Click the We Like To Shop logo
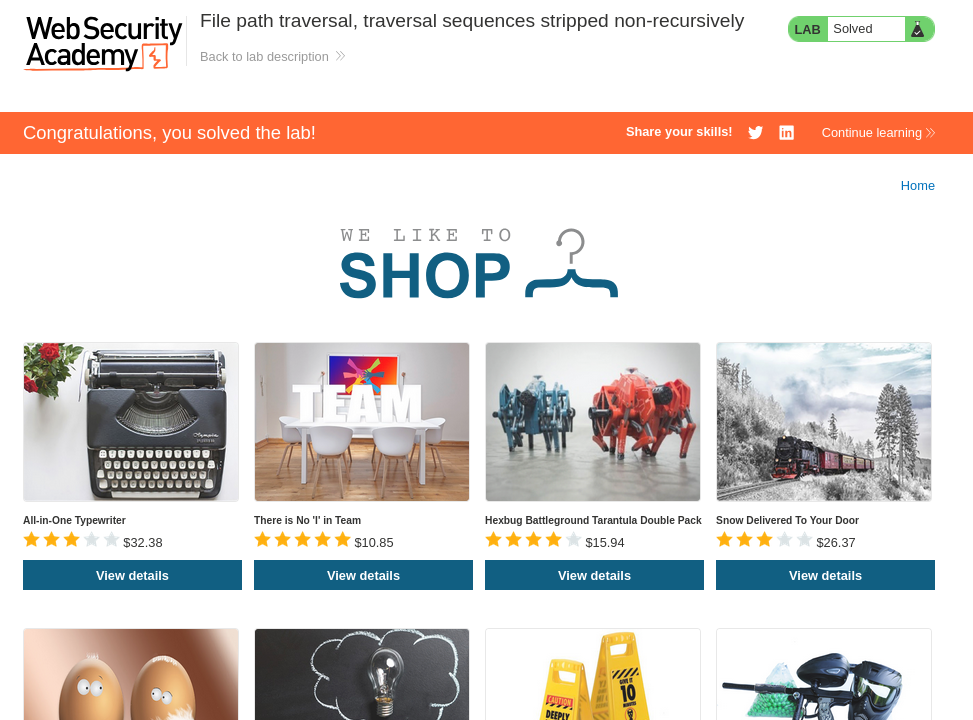 (478, 264)
